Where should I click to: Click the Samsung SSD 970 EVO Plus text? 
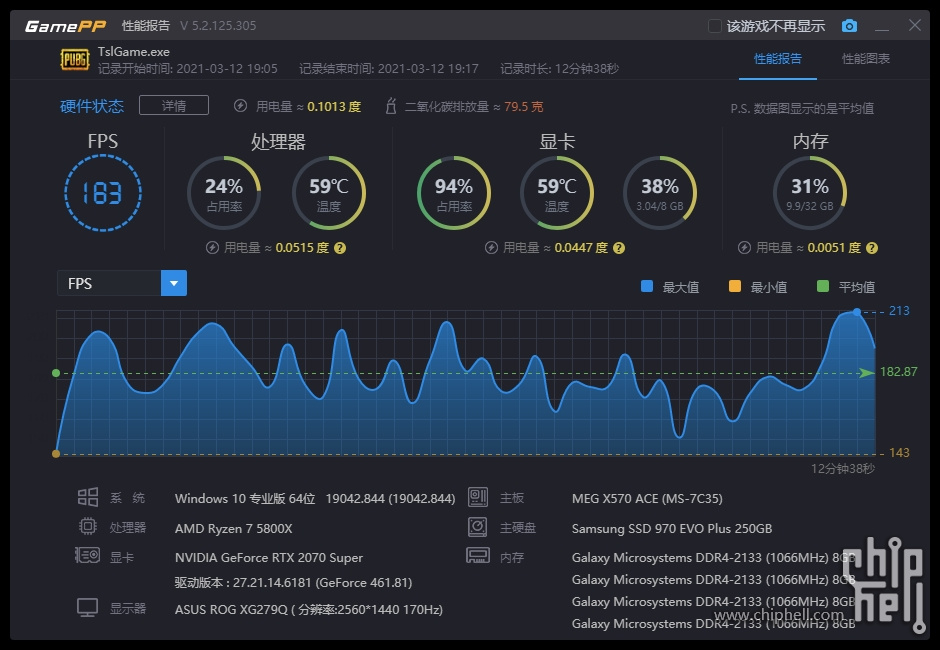tap(671, 528)
